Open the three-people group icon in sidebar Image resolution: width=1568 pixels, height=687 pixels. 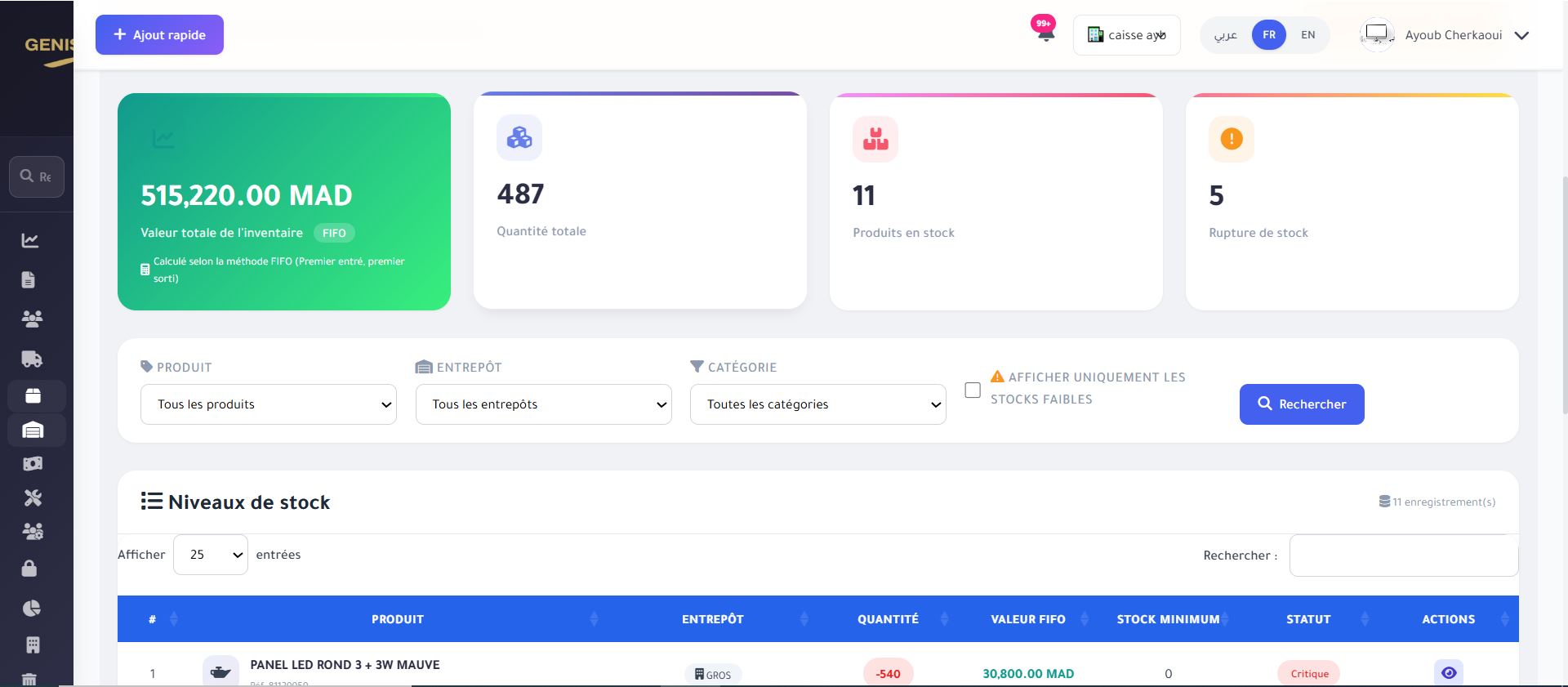pyautogui.click(x=32, y=319)
